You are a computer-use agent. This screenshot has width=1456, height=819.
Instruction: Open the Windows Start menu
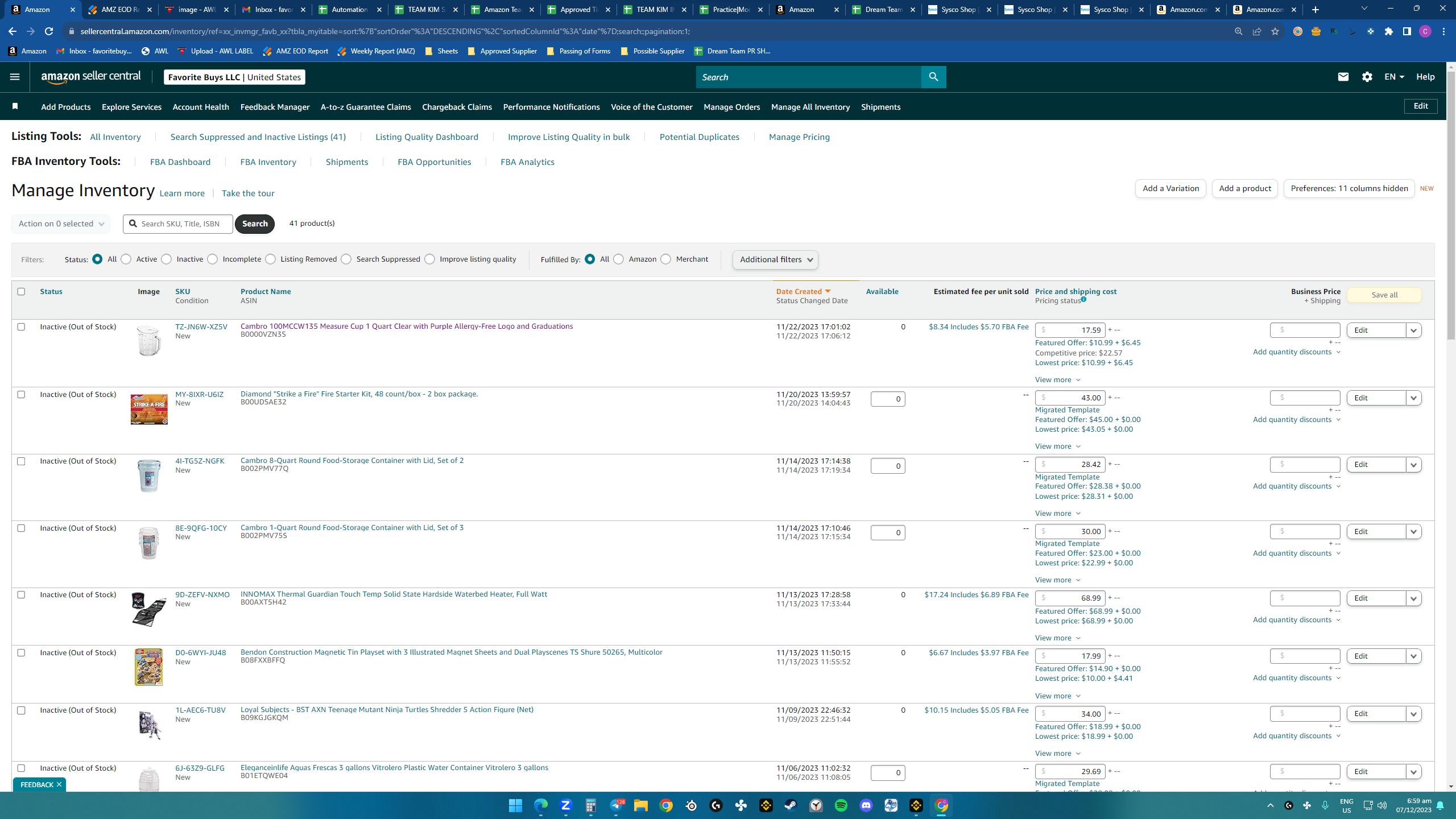pyautogui.click(x=515, y=805)
